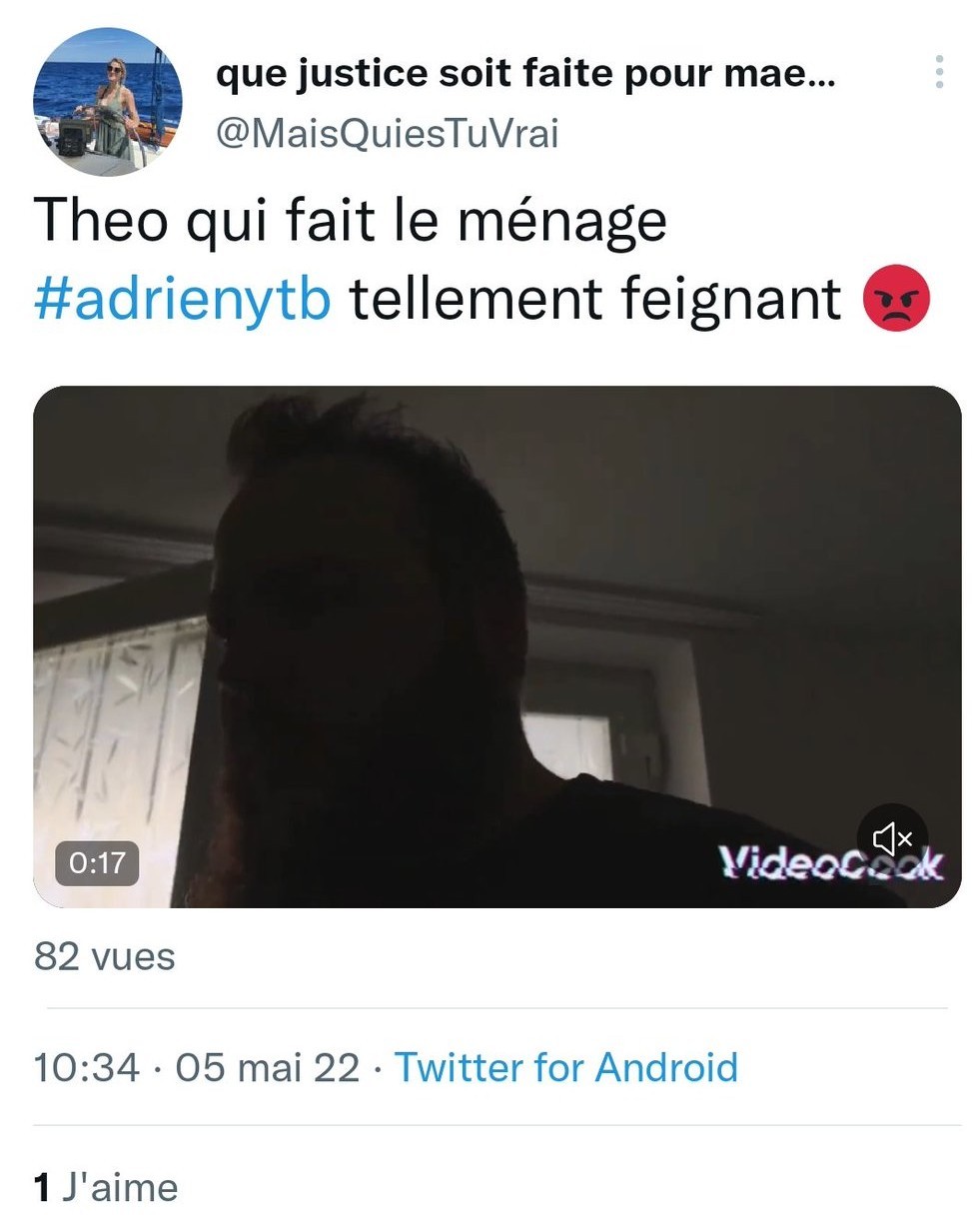The width and height of the screenshot is (972, 1232).
Task: Open the profile avatar of the woman on boat
Action: (x=108, y=102)
